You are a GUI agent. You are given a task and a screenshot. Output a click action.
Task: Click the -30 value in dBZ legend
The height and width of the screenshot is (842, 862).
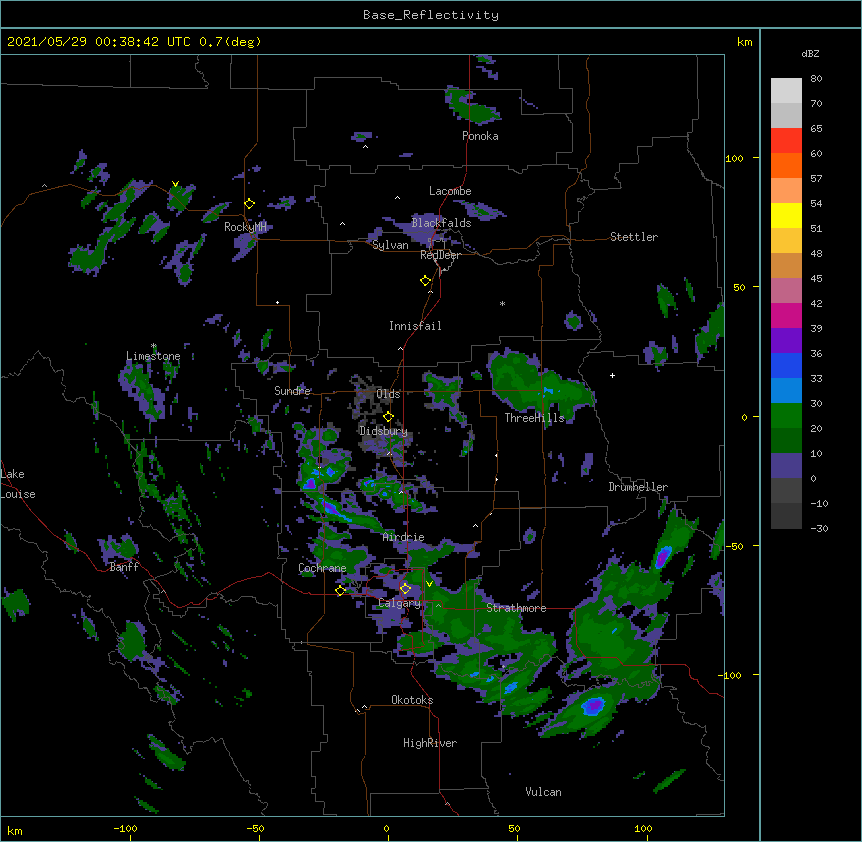pos(819,529)
